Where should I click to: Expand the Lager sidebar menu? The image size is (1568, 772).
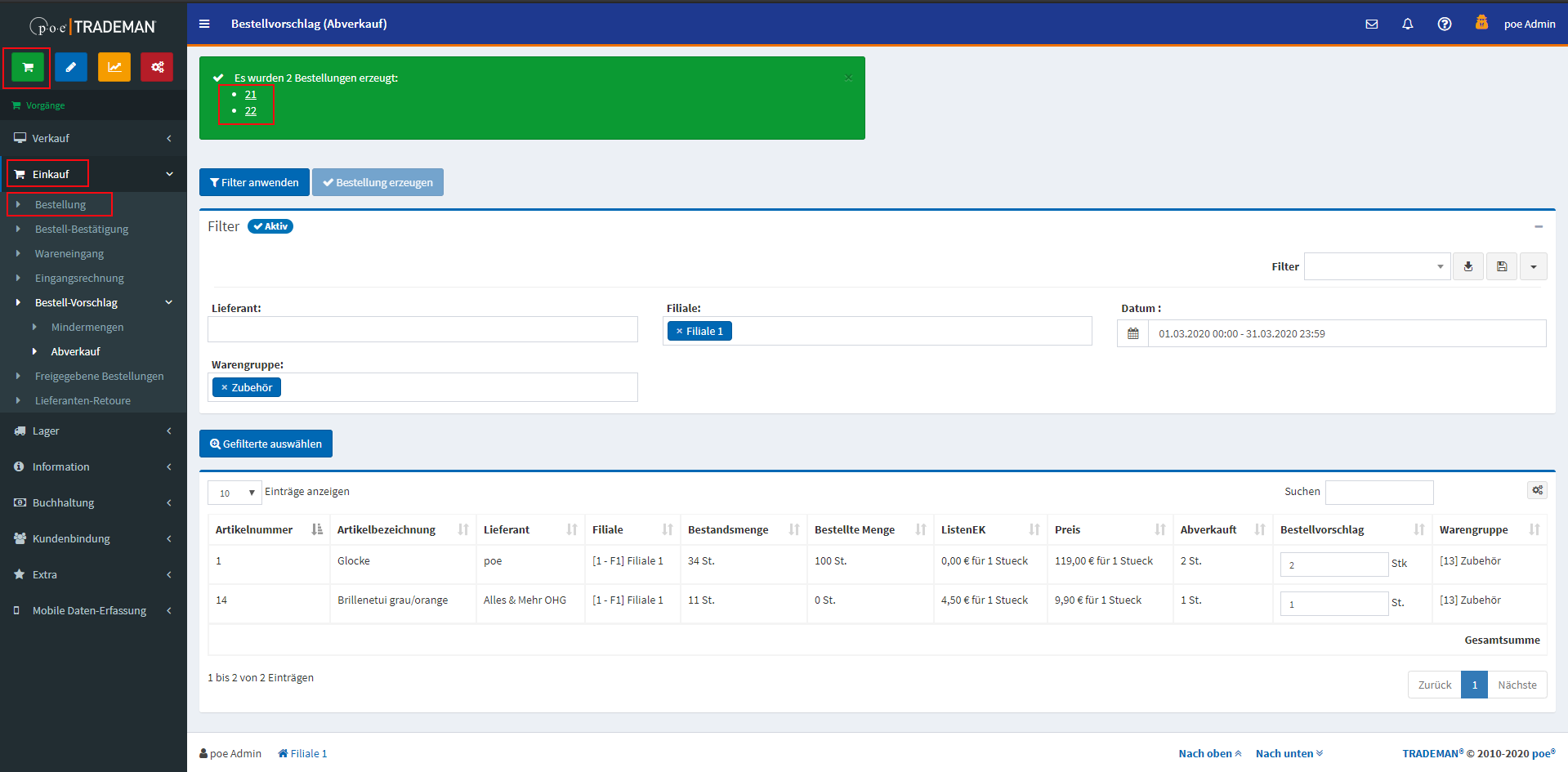coord(93,431)
